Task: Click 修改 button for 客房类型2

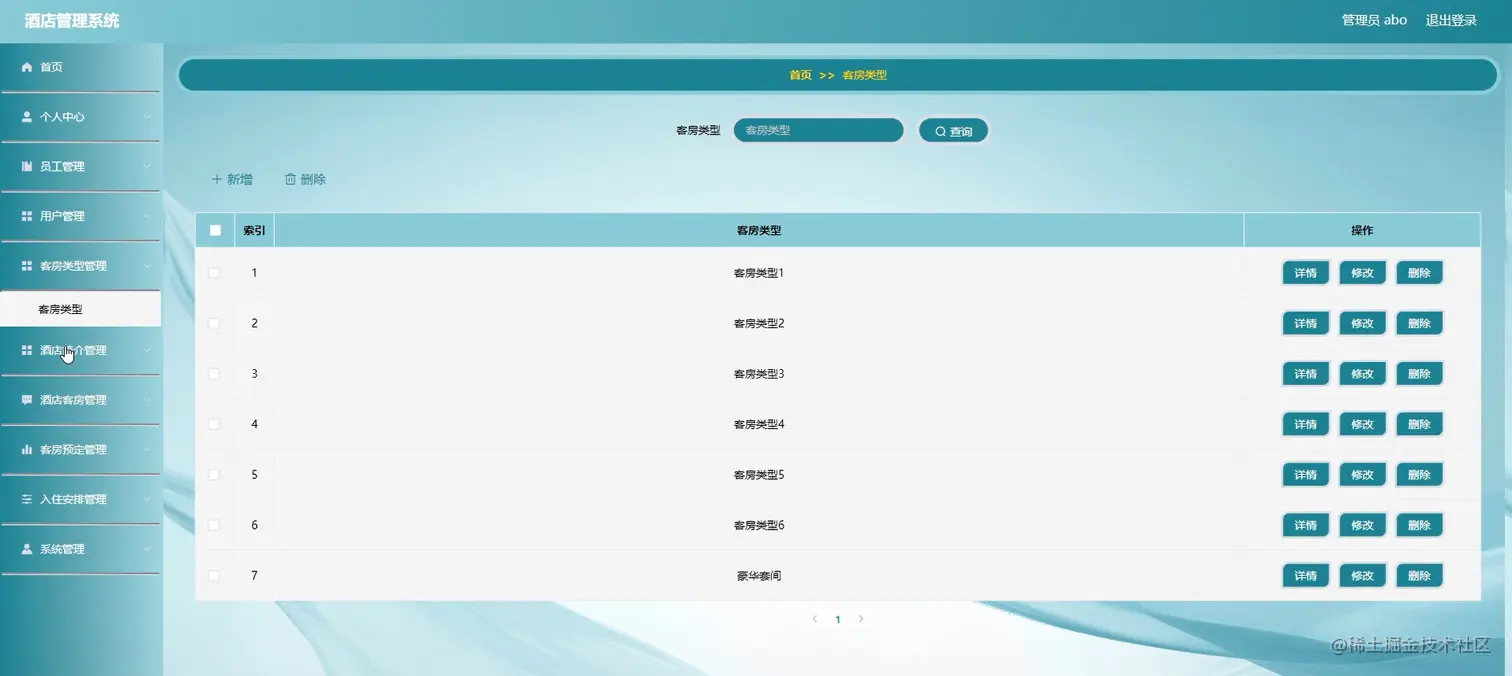Action: (x=1362, y=323)
